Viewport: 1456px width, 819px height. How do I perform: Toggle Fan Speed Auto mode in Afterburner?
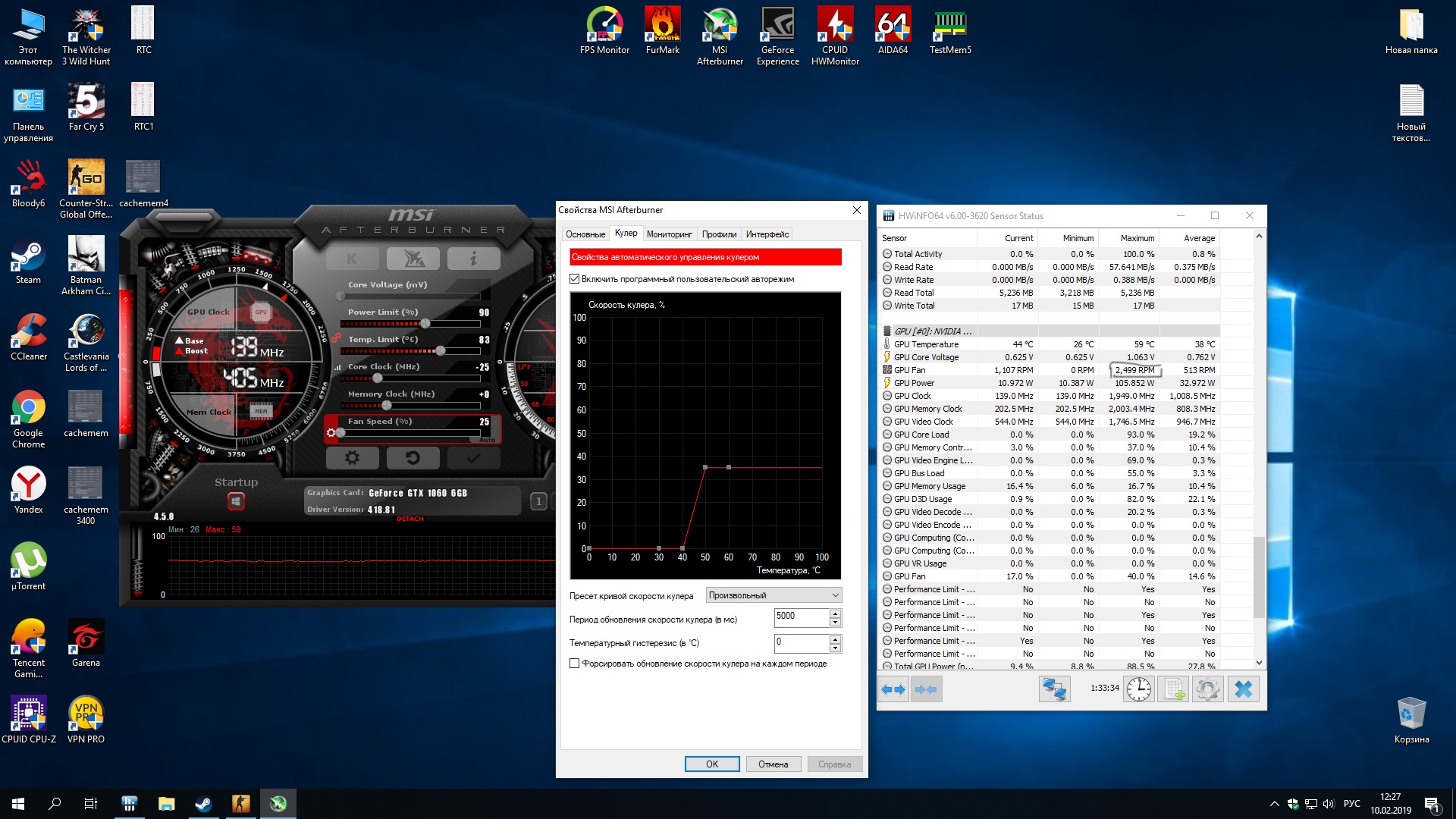(x=487, y=440)
